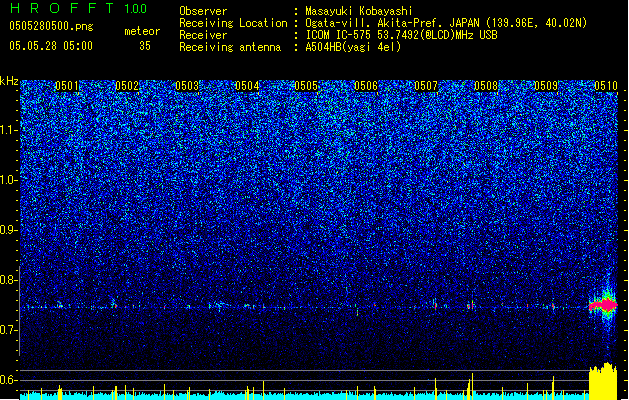The width and height of the screenshot is (629, 400).
Task: Click the 0.9 kHz axis label
Action: [9, 230]
